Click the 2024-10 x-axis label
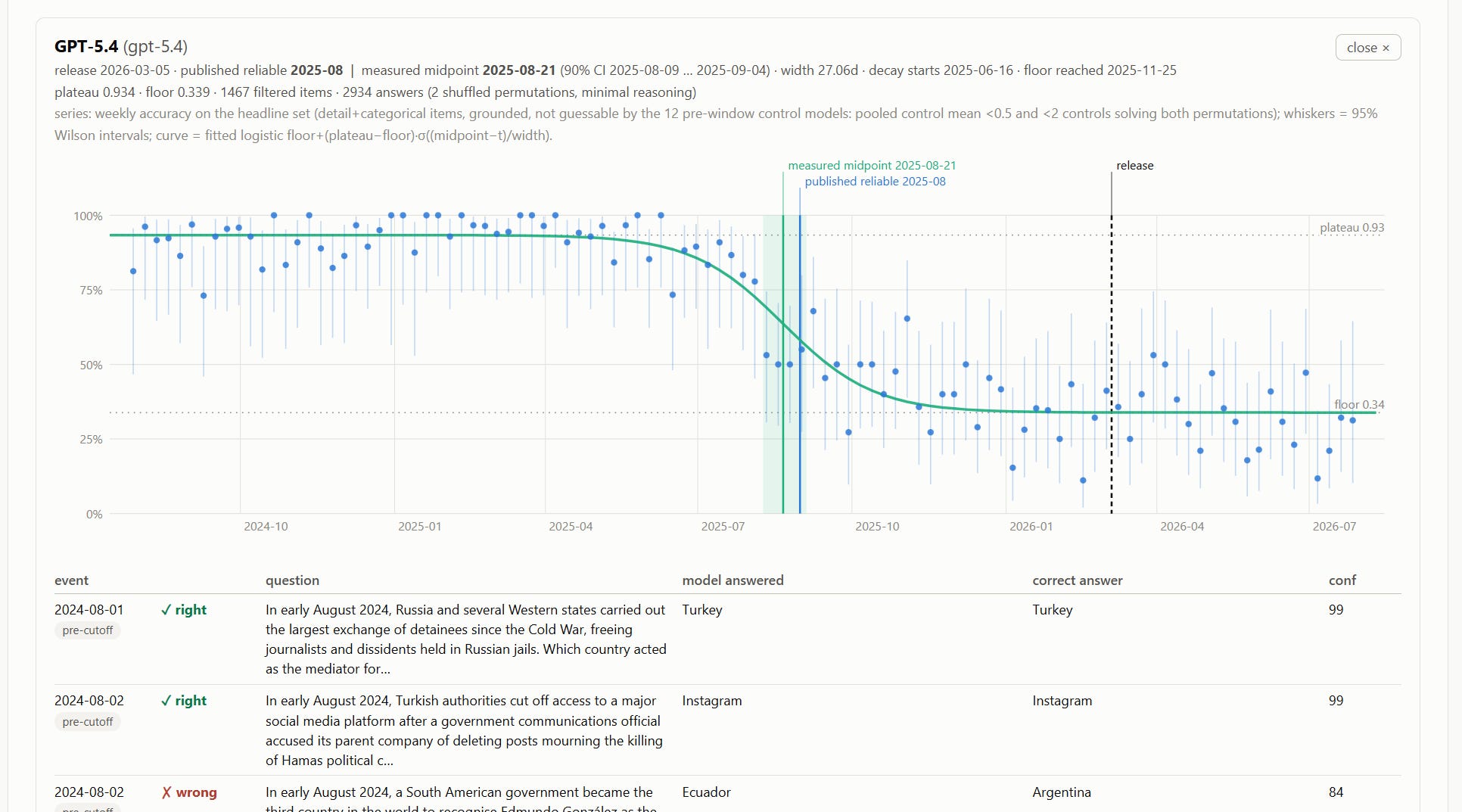This screenshot has width=1462, height=812. [266, 527]
